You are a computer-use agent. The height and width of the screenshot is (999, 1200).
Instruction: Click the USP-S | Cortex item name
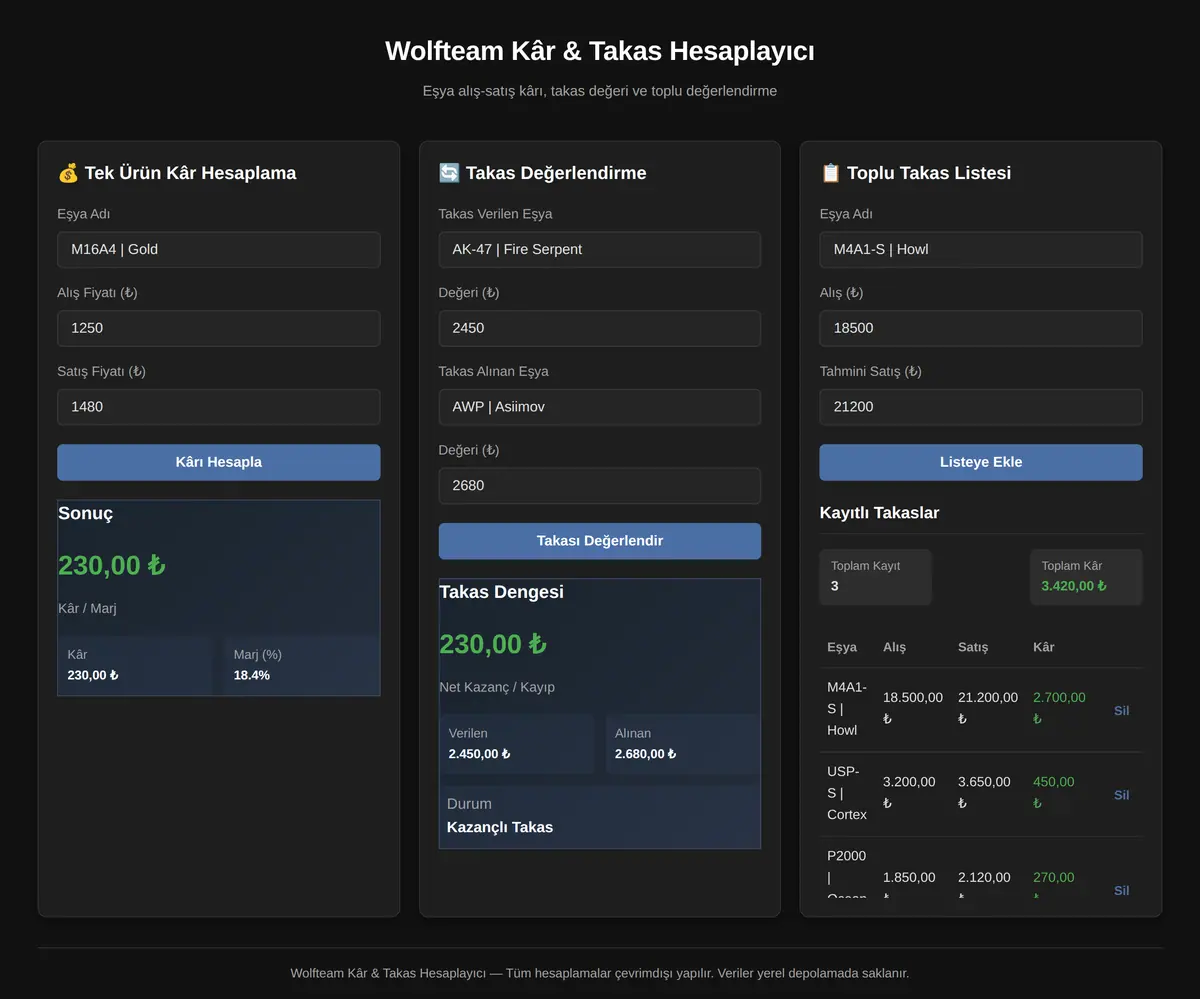click(x=847, y=793)
